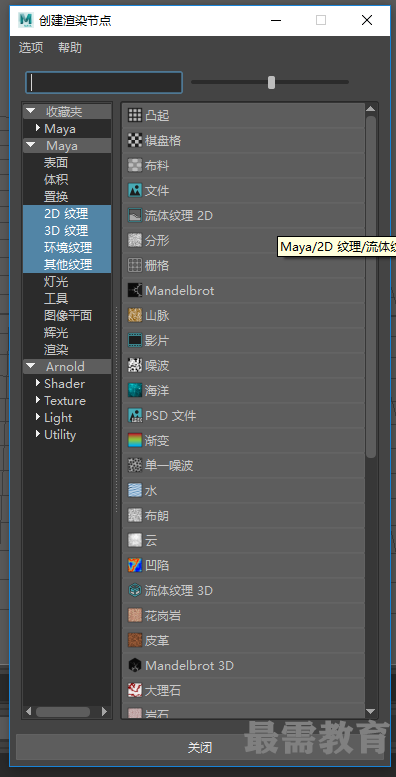Screen dimensions: 396x777
Task: Click the 影片 movie texture icon
Action: coord(135,340)
